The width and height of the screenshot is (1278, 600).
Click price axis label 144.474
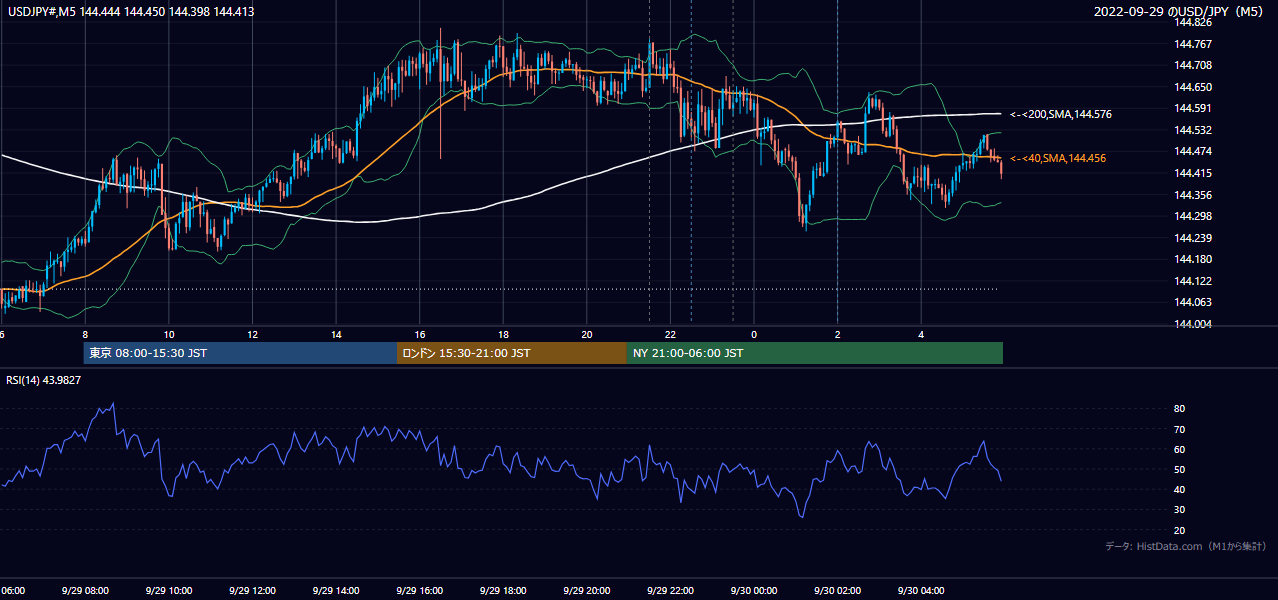pos(1193,151)
